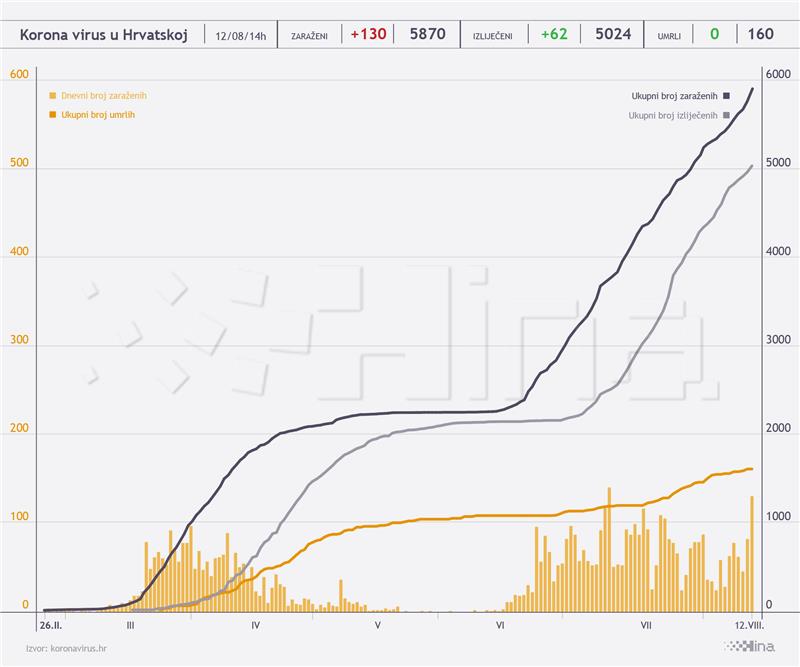Click the VI month marker on the axis
The image size is (800, 667).
point(500,625)
